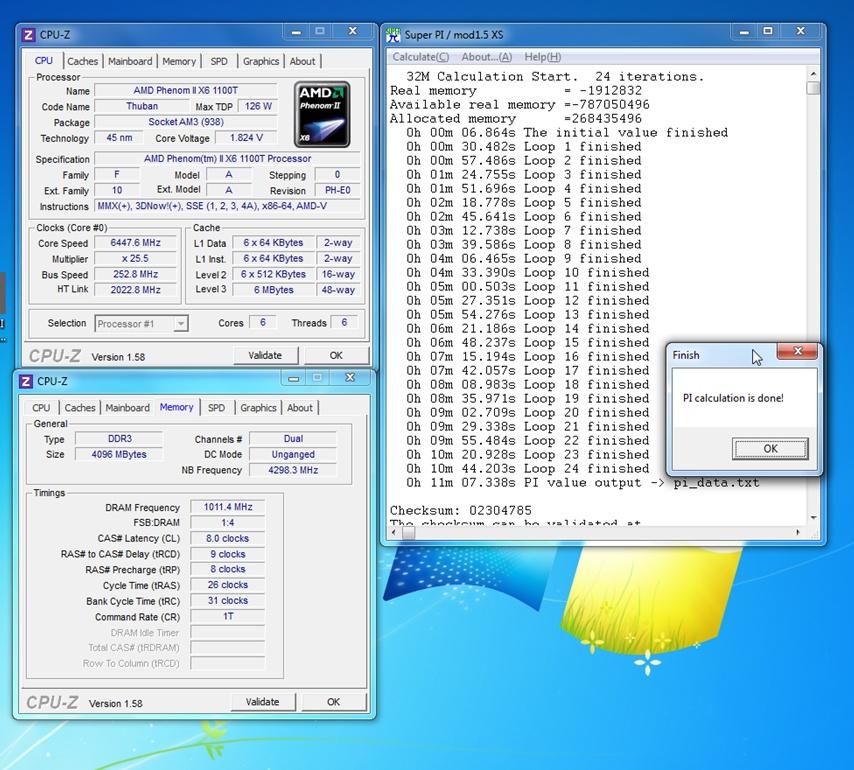Select SPD tab in lower CPU-Z
The width and height of the screenshot is (854, 770).
[216, 407]
